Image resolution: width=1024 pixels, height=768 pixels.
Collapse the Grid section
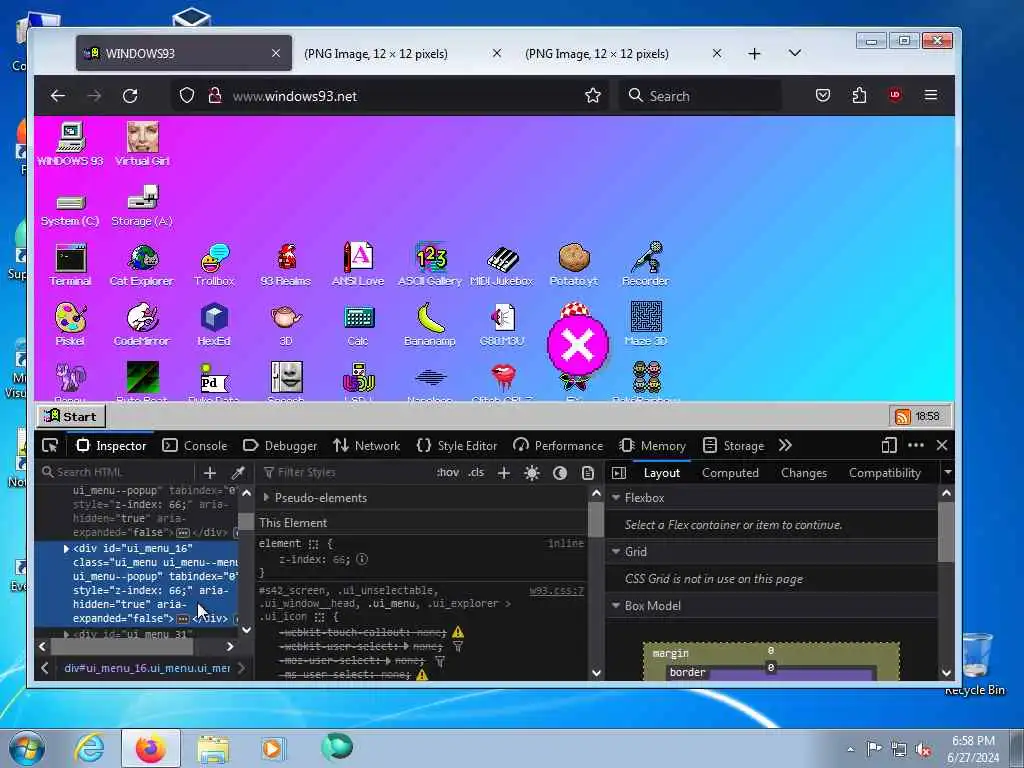(616, 551)
